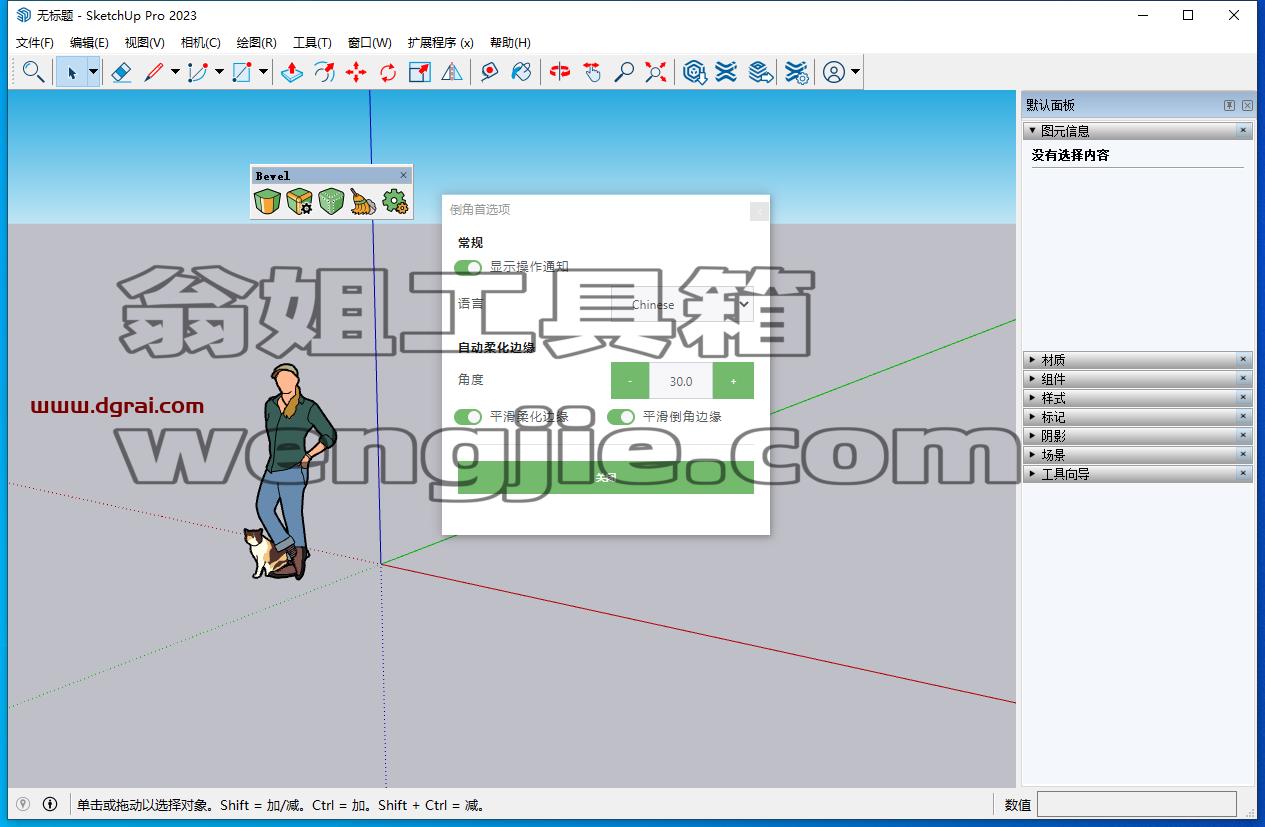Select the Paint Bucket tool
The width and height of the screenshot is (1265, 827).
point(521,72)
